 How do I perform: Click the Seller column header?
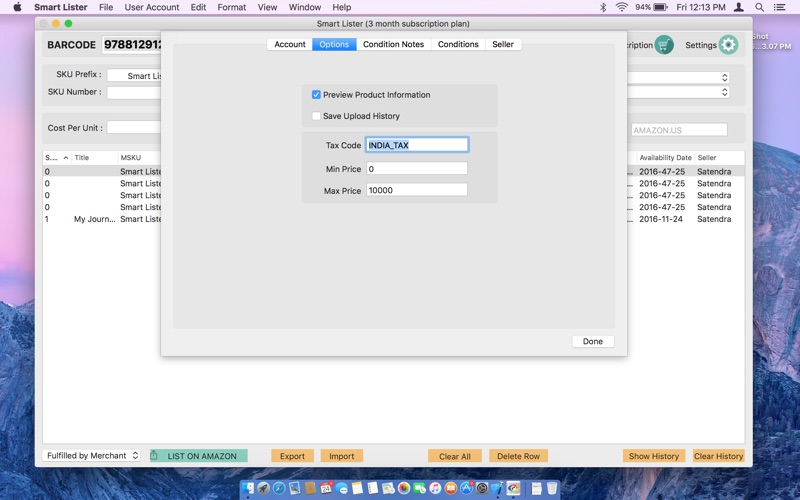pos(707,158)
